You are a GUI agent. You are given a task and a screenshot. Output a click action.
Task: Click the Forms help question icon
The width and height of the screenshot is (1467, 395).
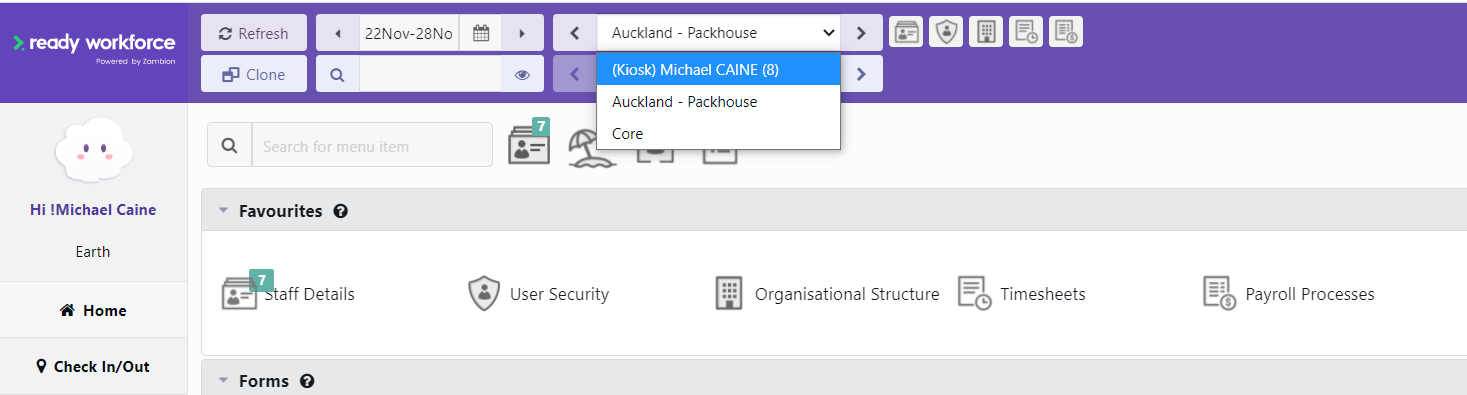[x=307, y=381]
